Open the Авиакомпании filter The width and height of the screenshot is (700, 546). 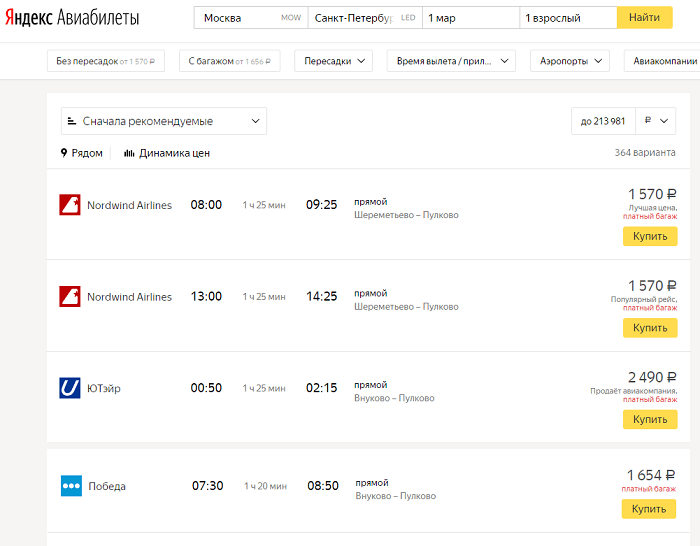[662, 61]
